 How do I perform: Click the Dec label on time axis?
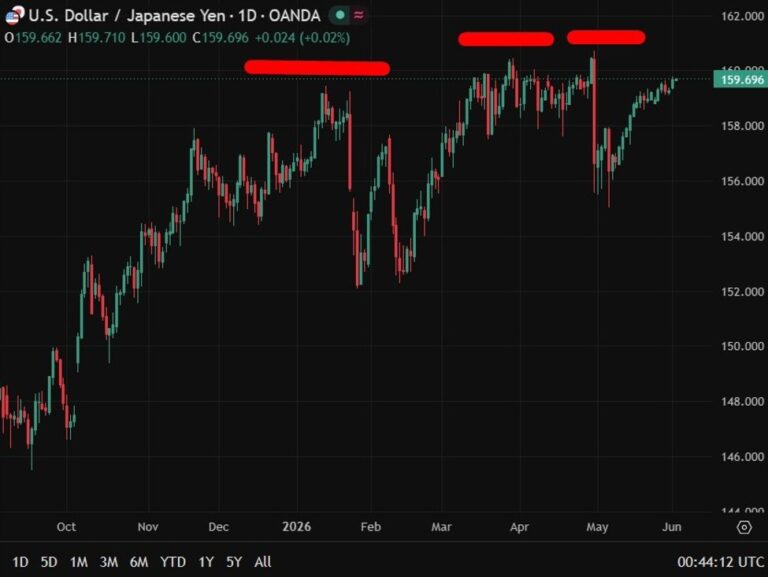(218, 527)
